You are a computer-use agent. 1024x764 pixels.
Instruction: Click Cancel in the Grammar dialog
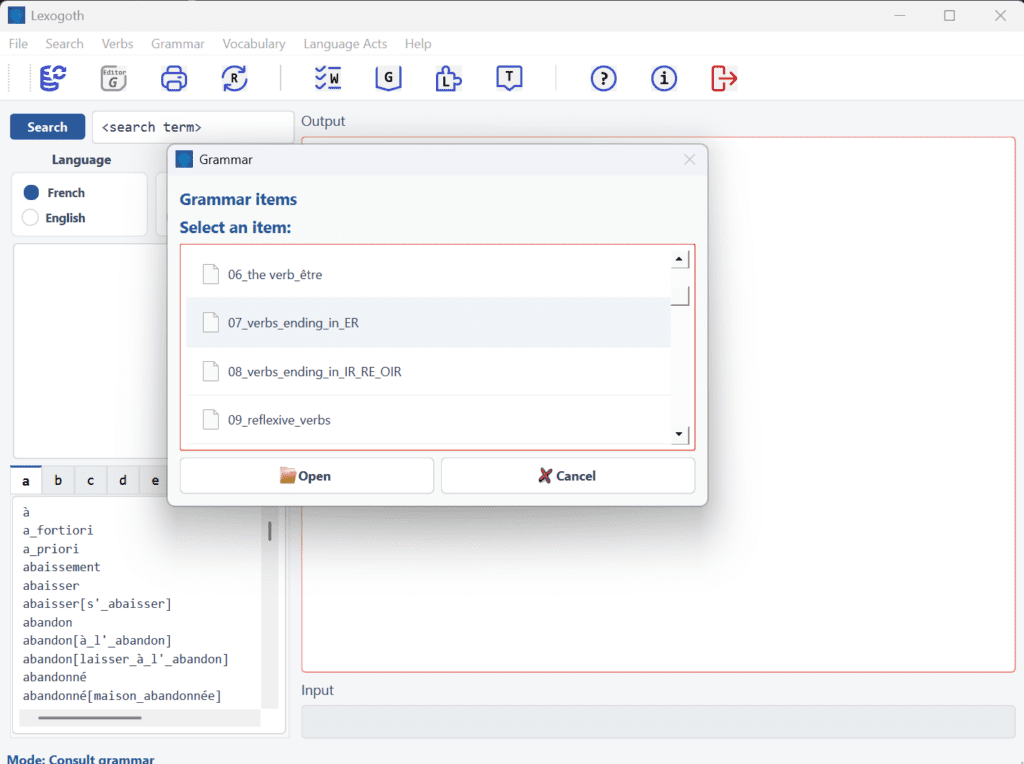coord(568,476)
